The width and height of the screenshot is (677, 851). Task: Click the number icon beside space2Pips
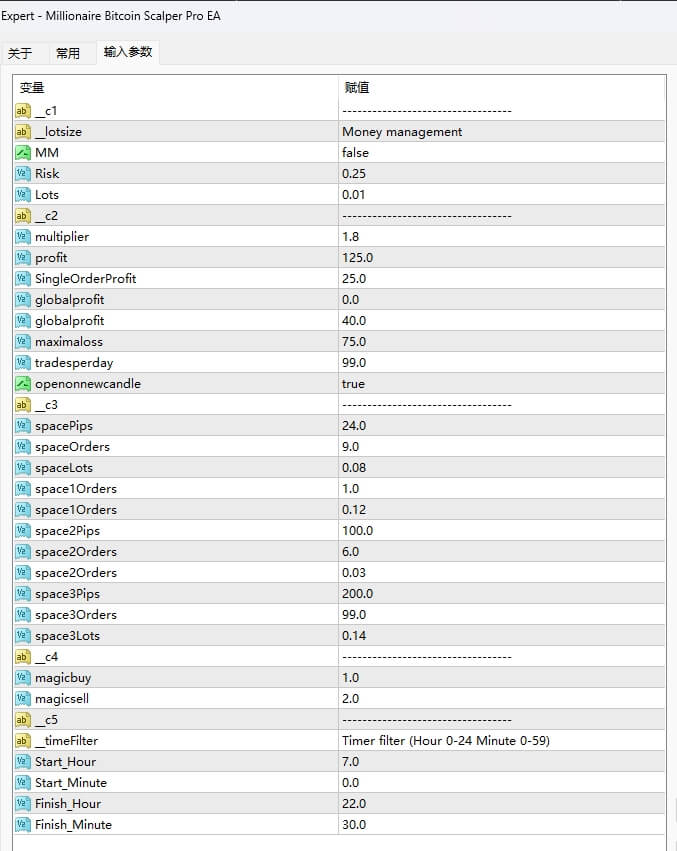(22, 531)
